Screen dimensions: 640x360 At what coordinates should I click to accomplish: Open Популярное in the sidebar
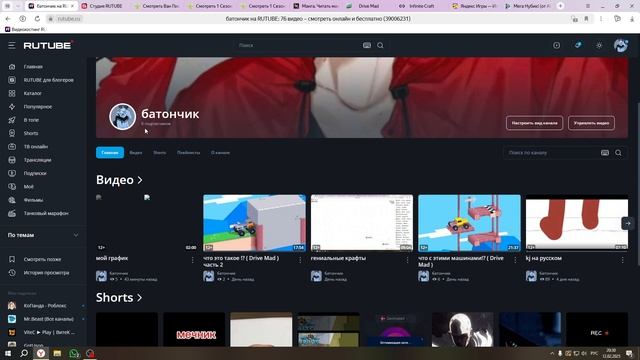[38, 107]
